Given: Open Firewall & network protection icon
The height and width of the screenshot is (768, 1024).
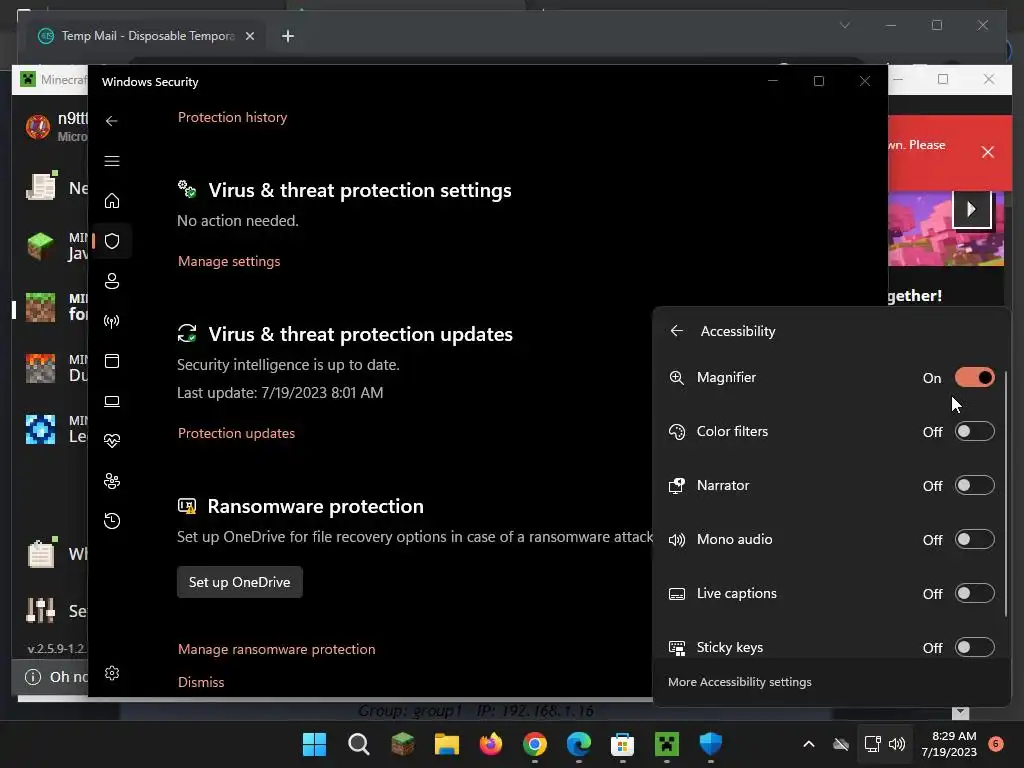Looking at the screenshot, I should pyautogui.click(x=112, y=321).
